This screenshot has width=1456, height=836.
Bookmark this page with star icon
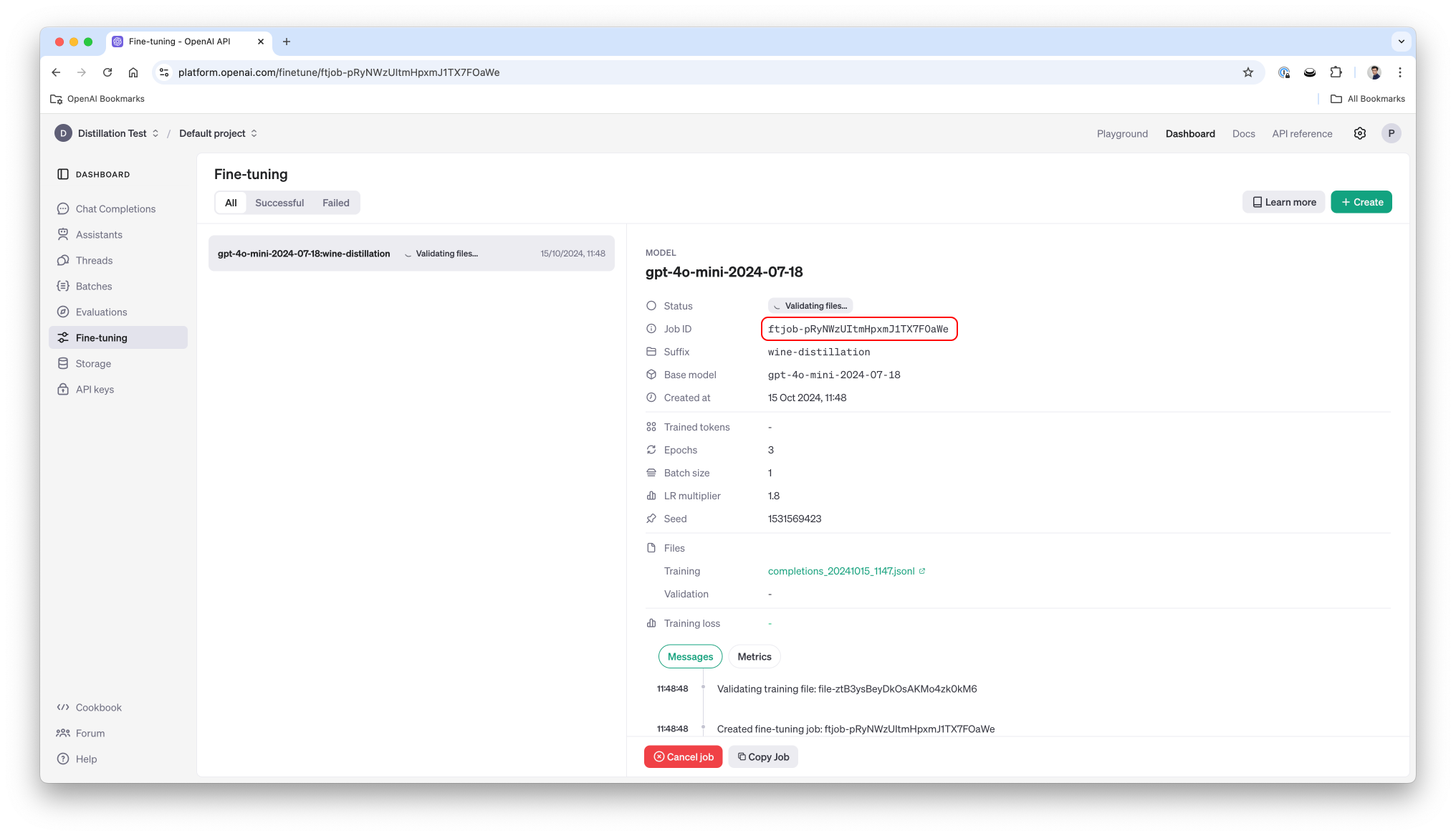click(x=1247, y=72)
